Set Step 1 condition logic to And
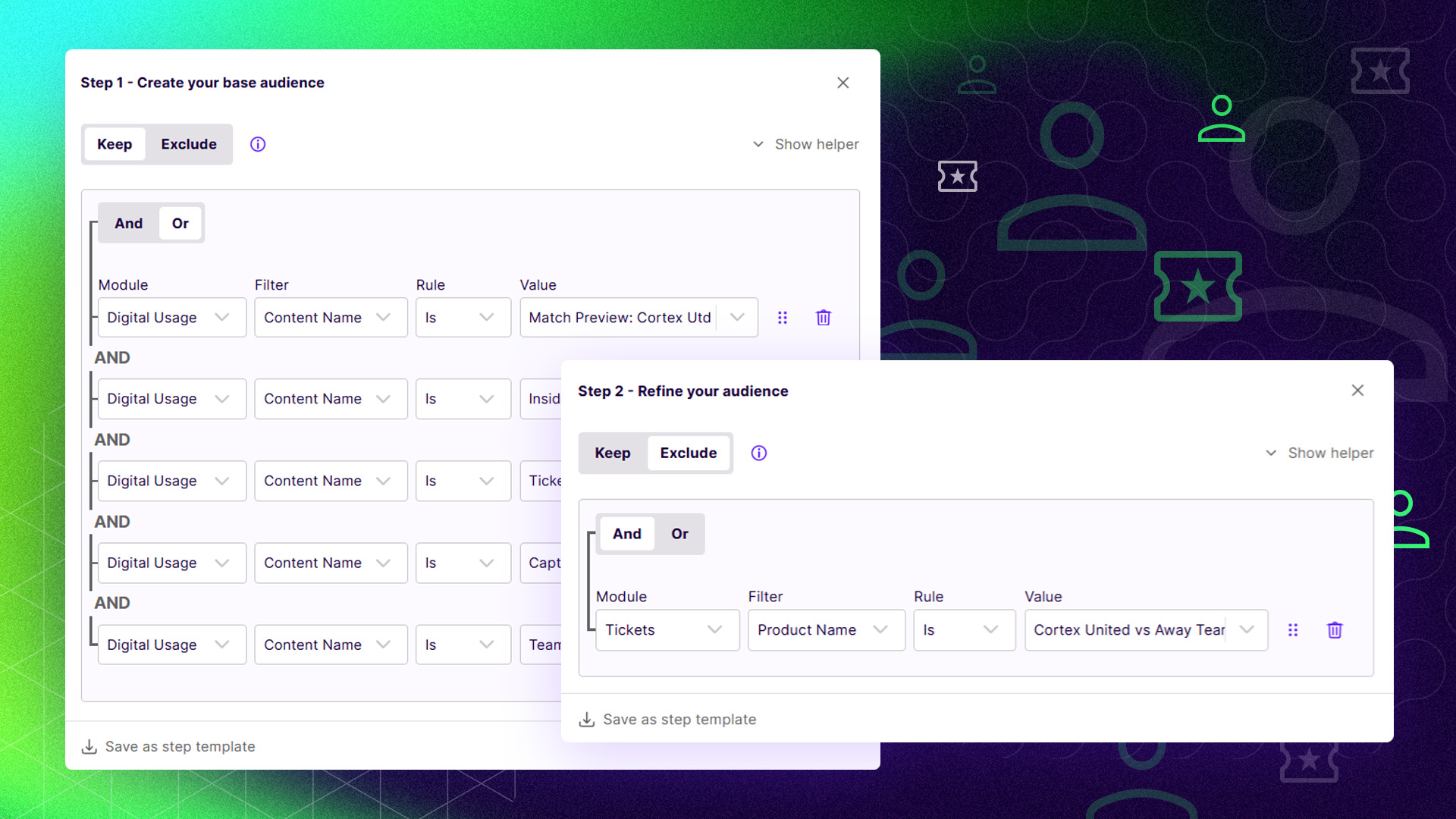 click(128, 223)
